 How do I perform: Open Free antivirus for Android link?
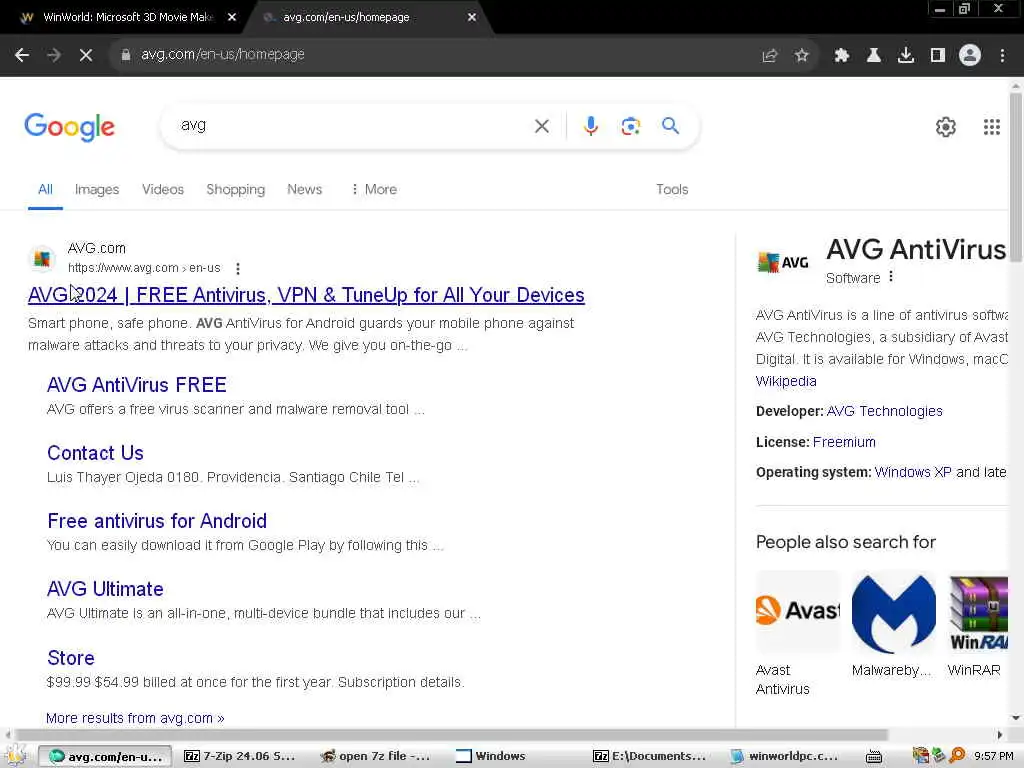[x=157, y=521]
